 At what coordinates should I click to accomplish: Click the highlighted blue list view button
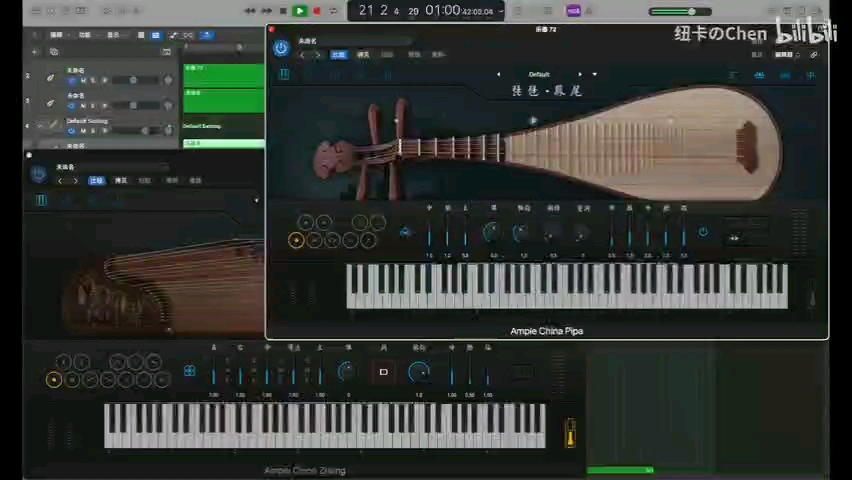(156, 35)
